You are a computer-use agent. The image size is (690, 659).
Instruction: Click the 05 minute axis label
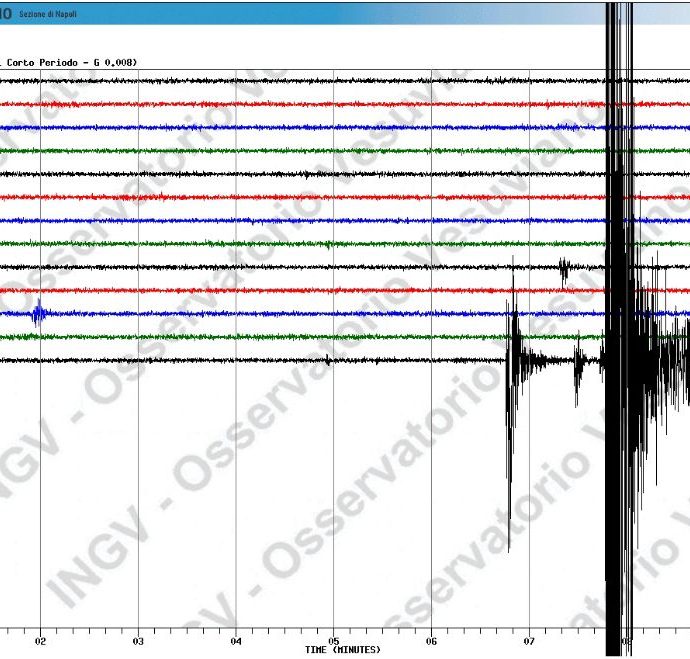click(x=334, y=641)
